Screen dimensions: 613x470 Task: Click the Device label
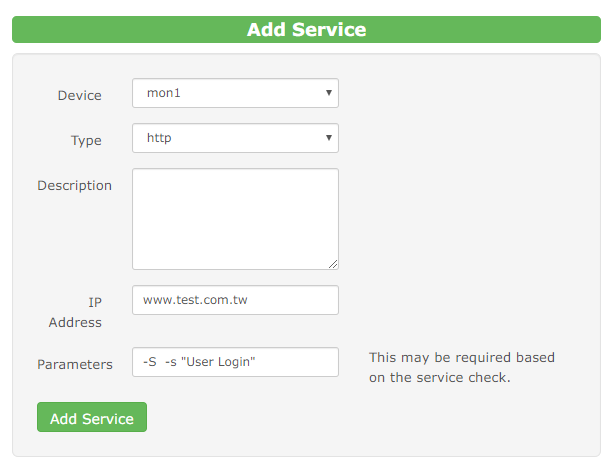(x=79, y=95)
